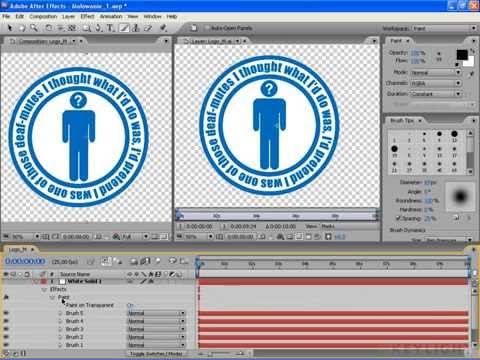Click Toggle Switches / Modes button
Viewport: 480px width, 360px height.
[156, 354]
